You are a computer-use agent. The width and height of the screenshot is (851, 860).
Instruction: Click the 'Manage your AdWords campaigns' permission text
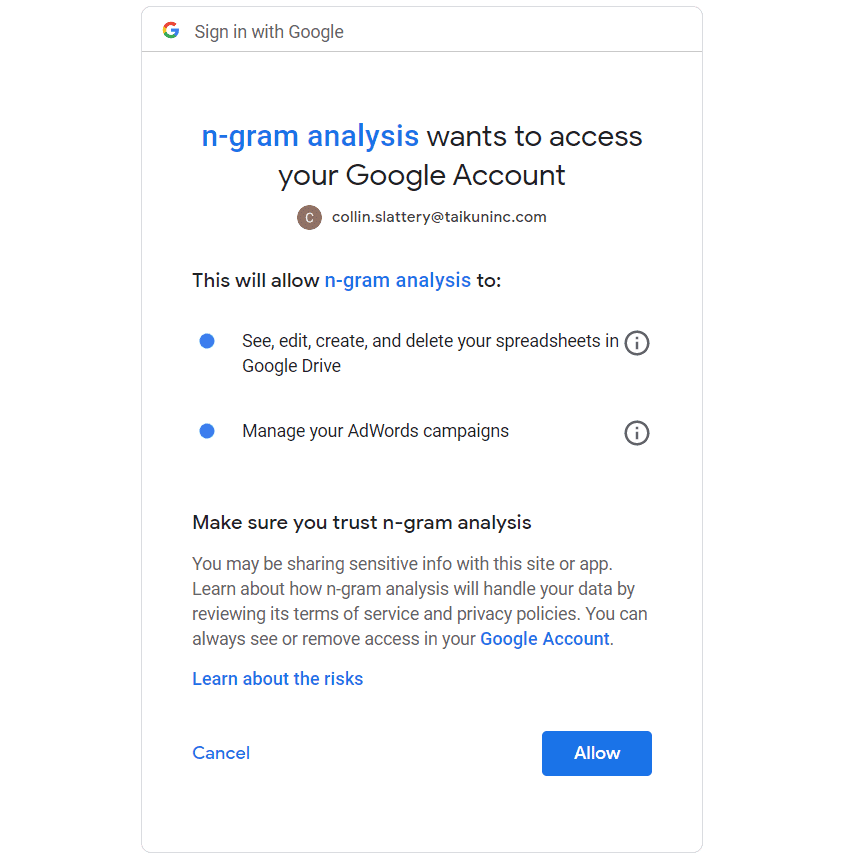click(x=375, y=431)
